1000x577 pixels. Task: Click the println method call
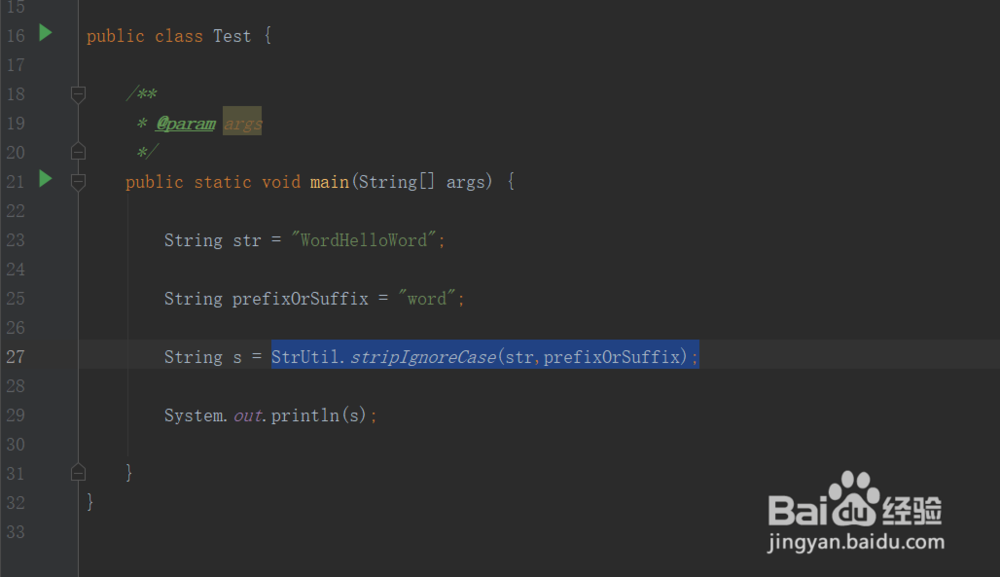[306, 415]
